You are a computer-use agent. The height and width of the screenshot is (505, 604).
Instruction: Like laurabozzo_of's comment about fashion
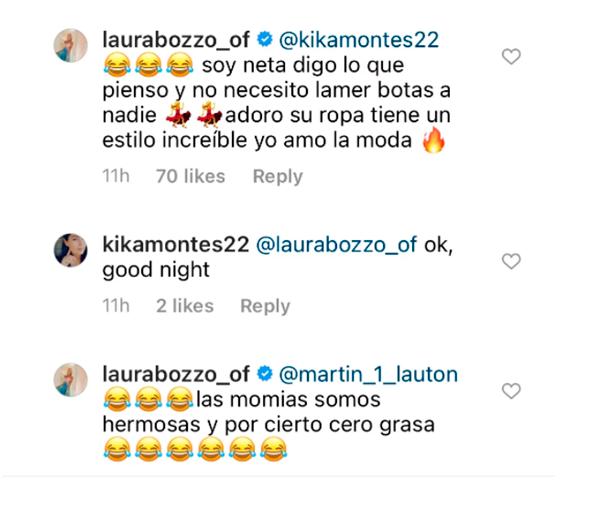511,57
